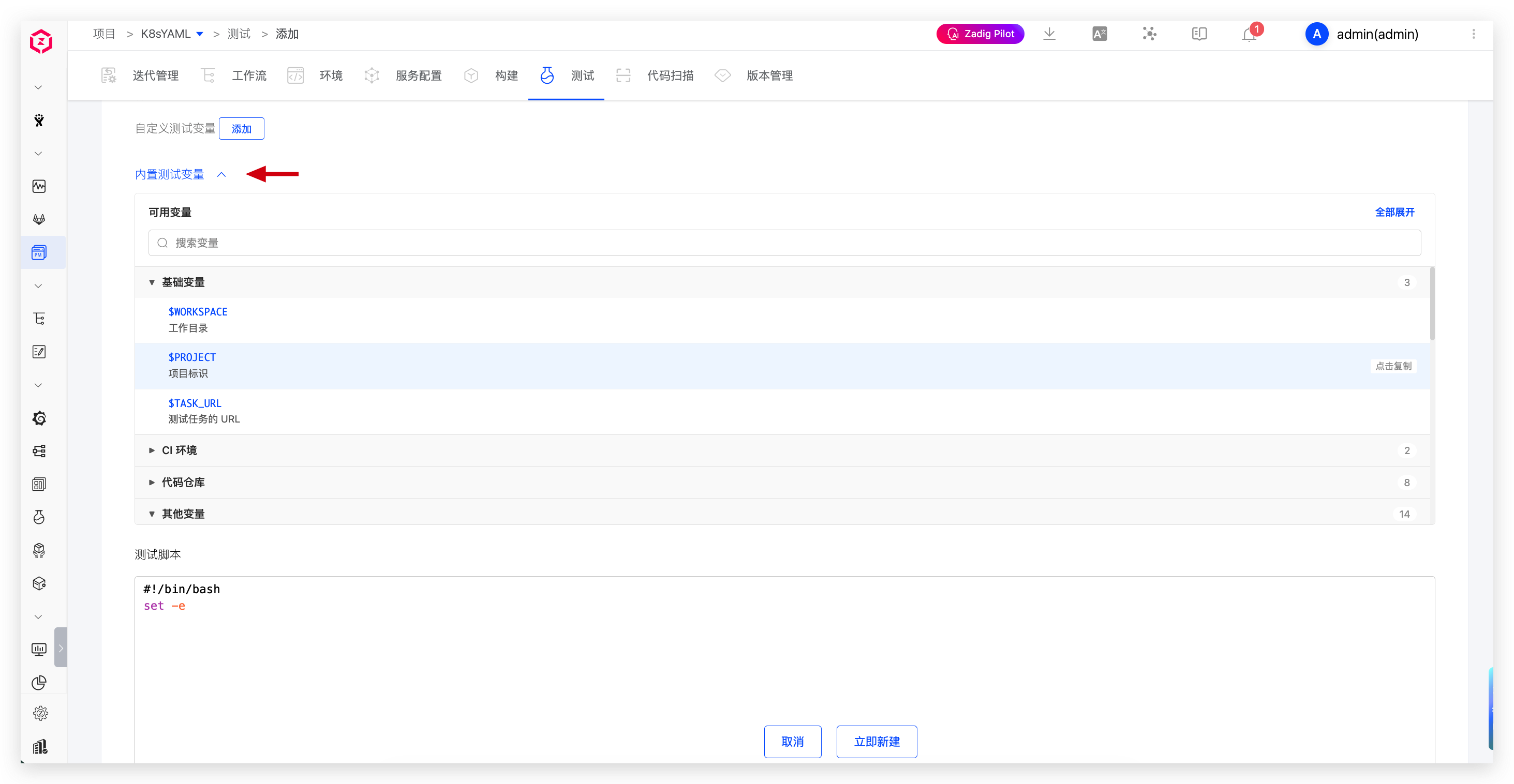Screen dimensions: 1514x784
Task: Click the 搜索变量 search field
Action: 784,243
